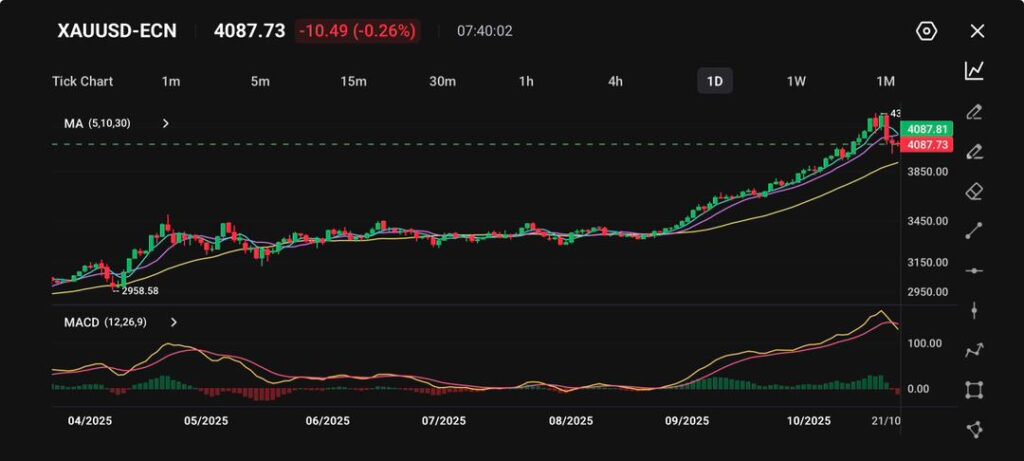Click the XAUUSD-ECN symbol name
Viewport: 1024px width, 461px height.
117,31
